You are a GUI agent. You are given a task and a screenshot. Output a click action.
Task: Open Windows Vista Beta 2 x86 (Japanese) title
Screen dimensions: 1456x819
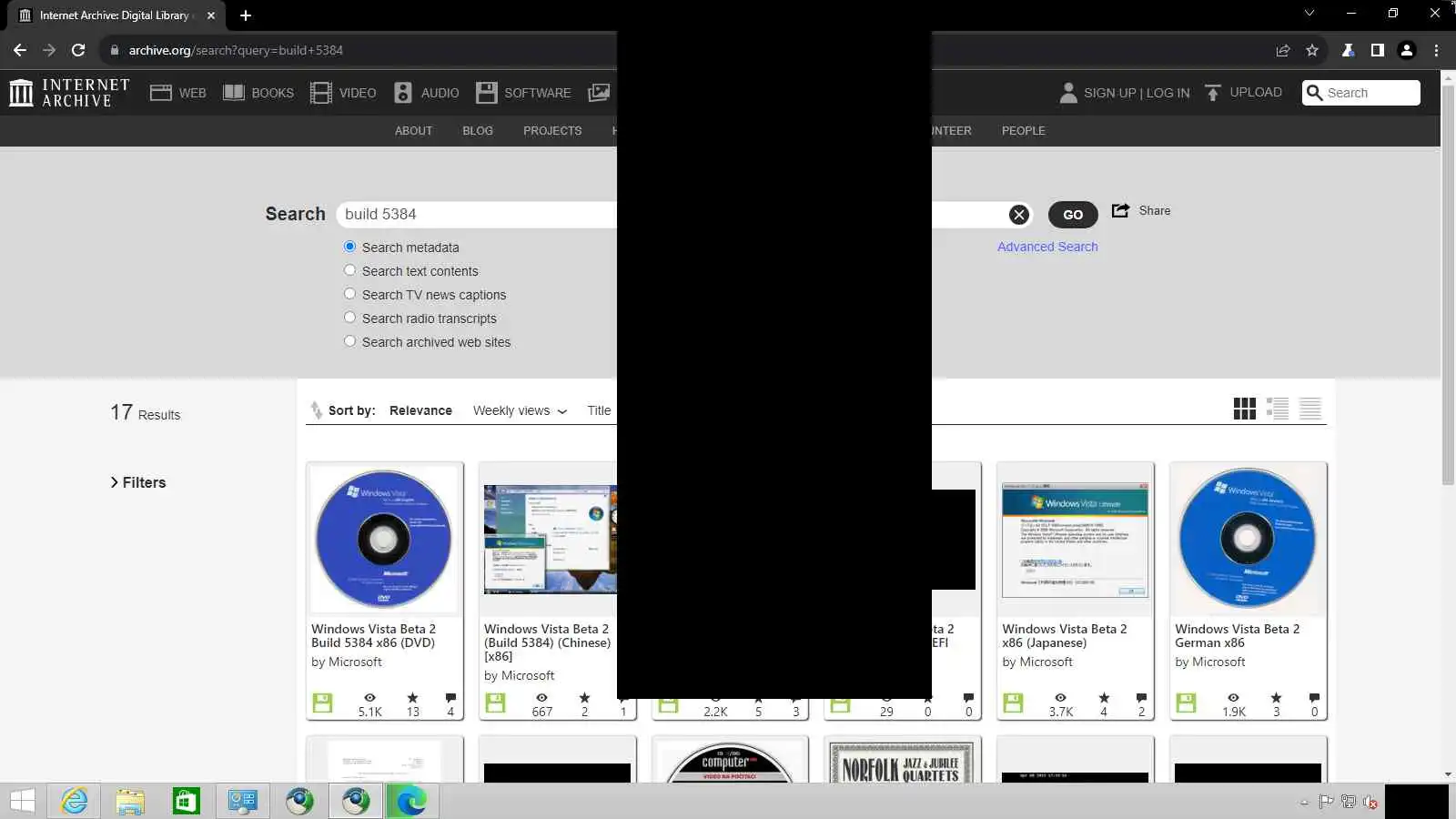[x=1064, y=636]
